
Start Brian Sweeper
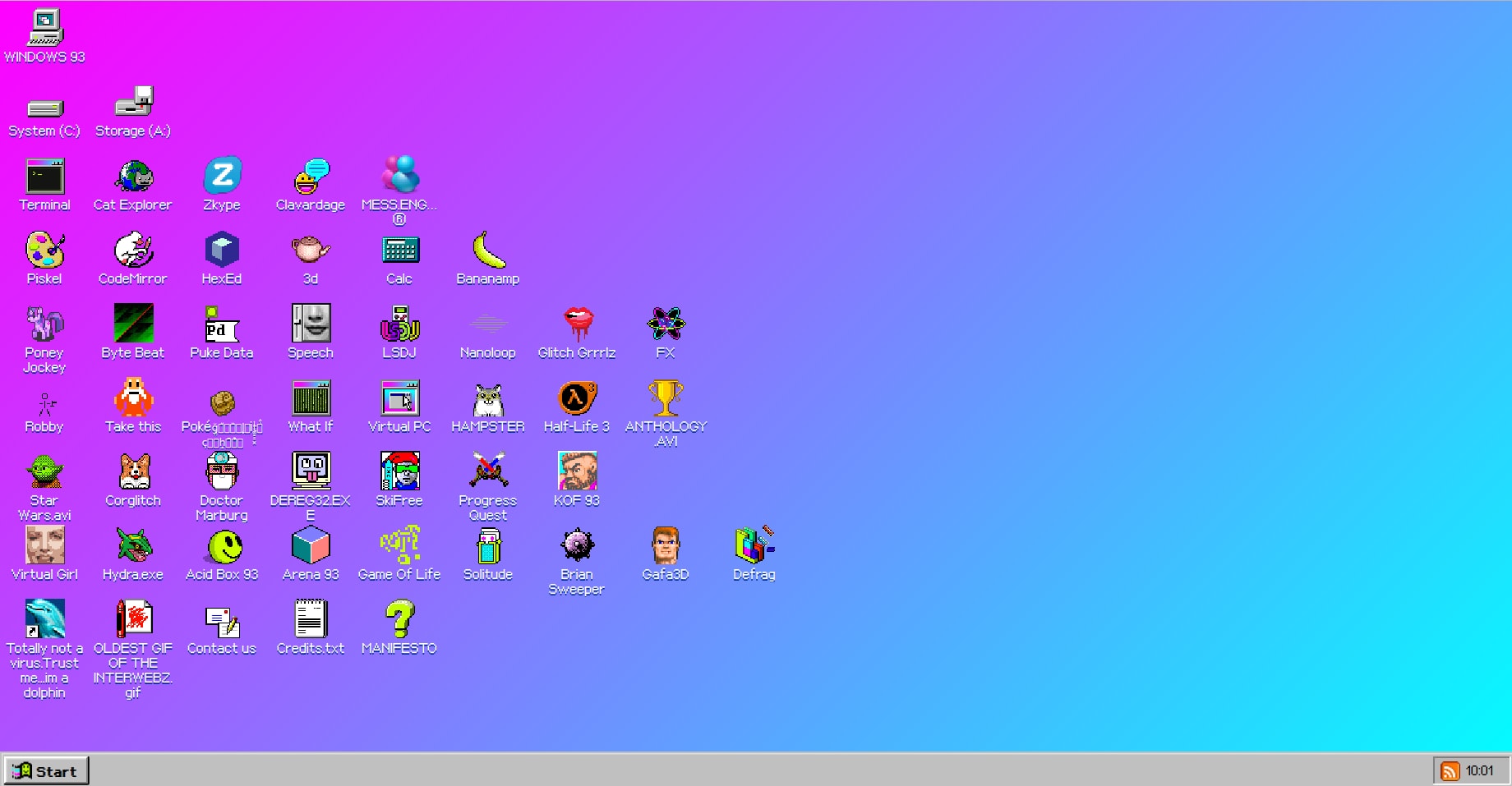coord(576,545)
